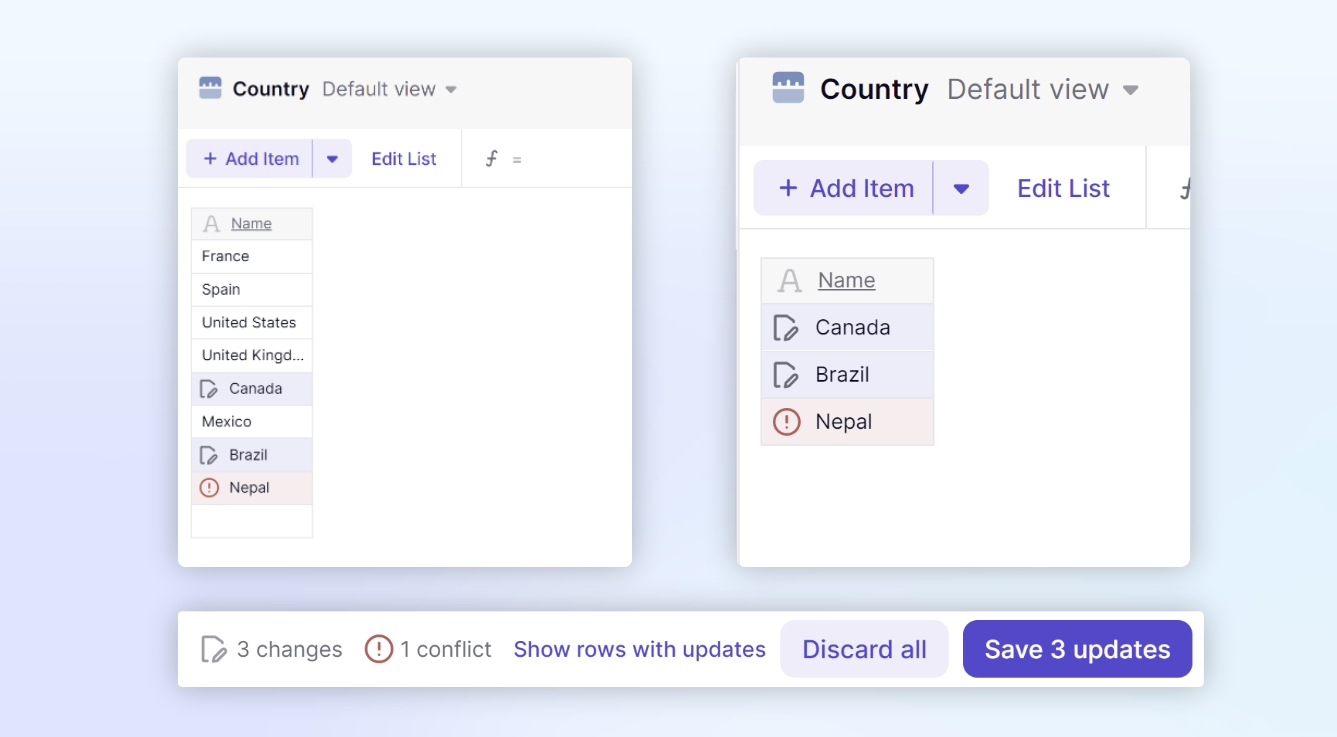Click the text type icon in left Name header
The height and width of the screenshot is (737, 1337).
(x=211, y=224)
